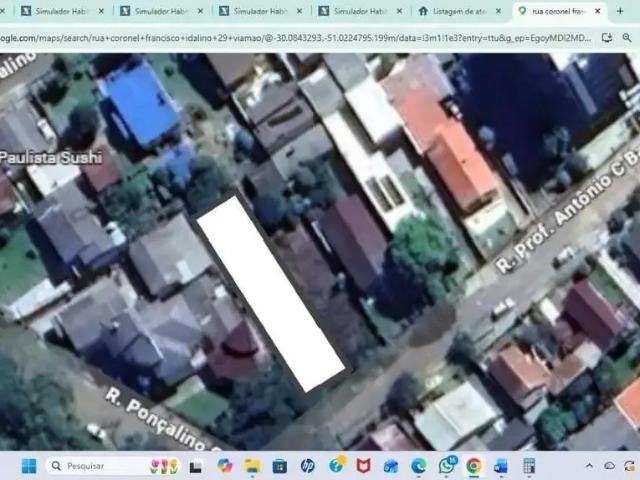Close the rua coronel fra tab
This screenshot has height=480, width=640.
point(598,11)
